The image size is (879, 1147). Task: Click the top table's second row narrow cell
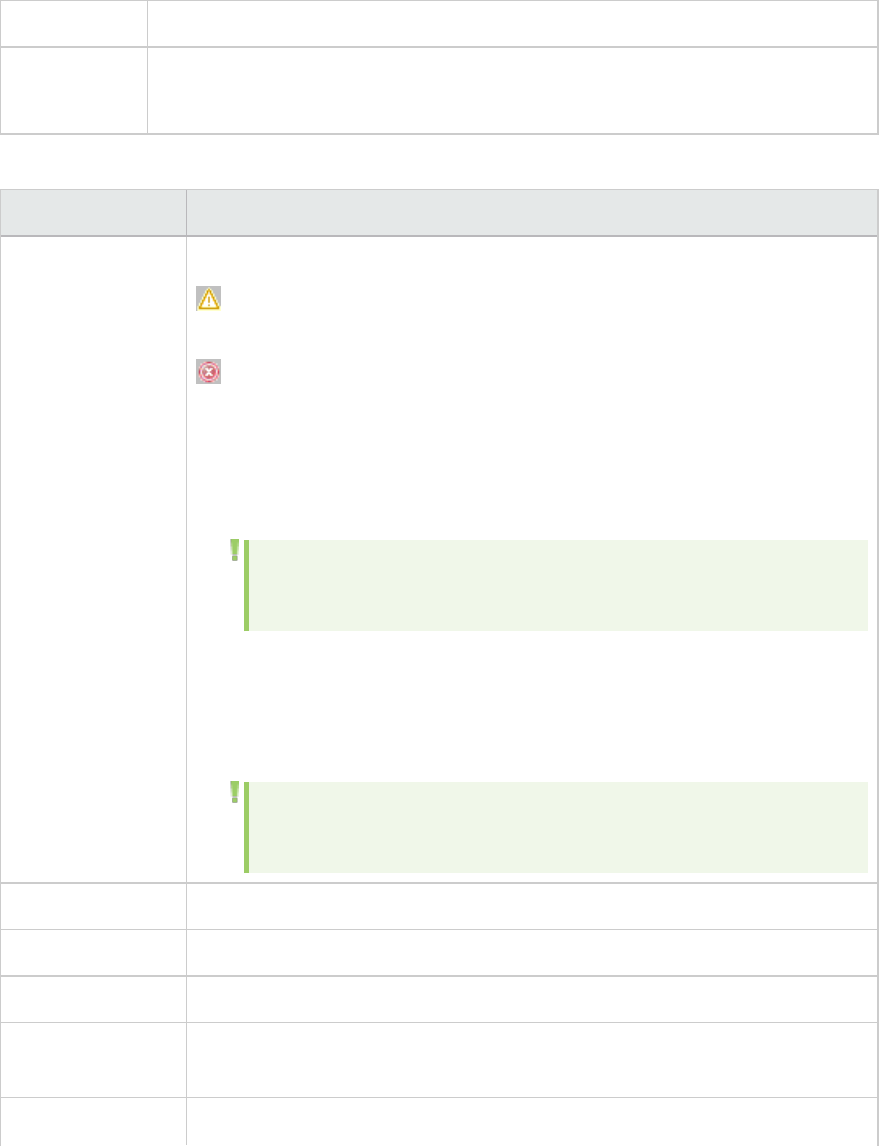[x=74, y=90]
